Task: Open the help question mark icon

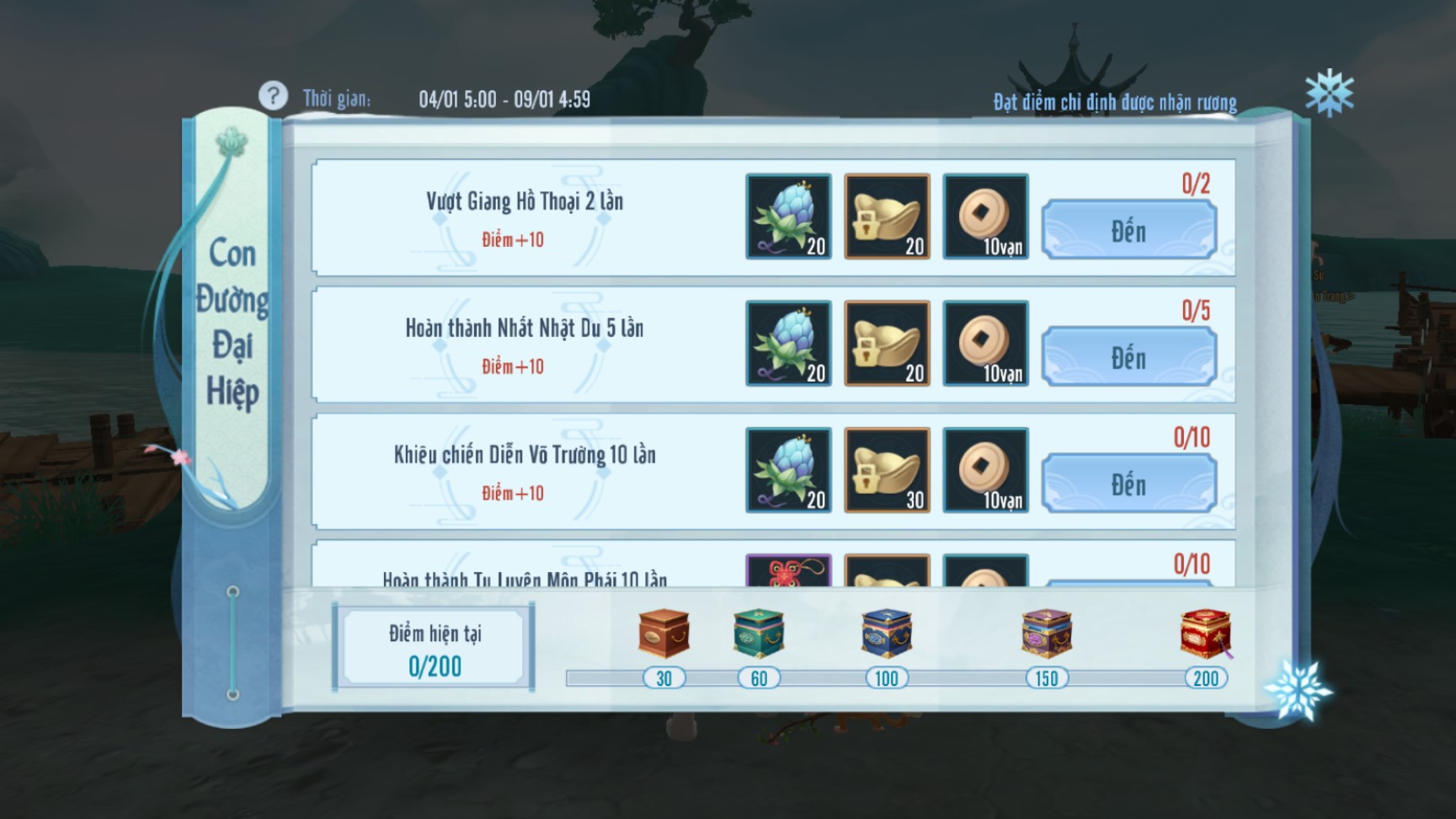Action: [x=273, y=95]
